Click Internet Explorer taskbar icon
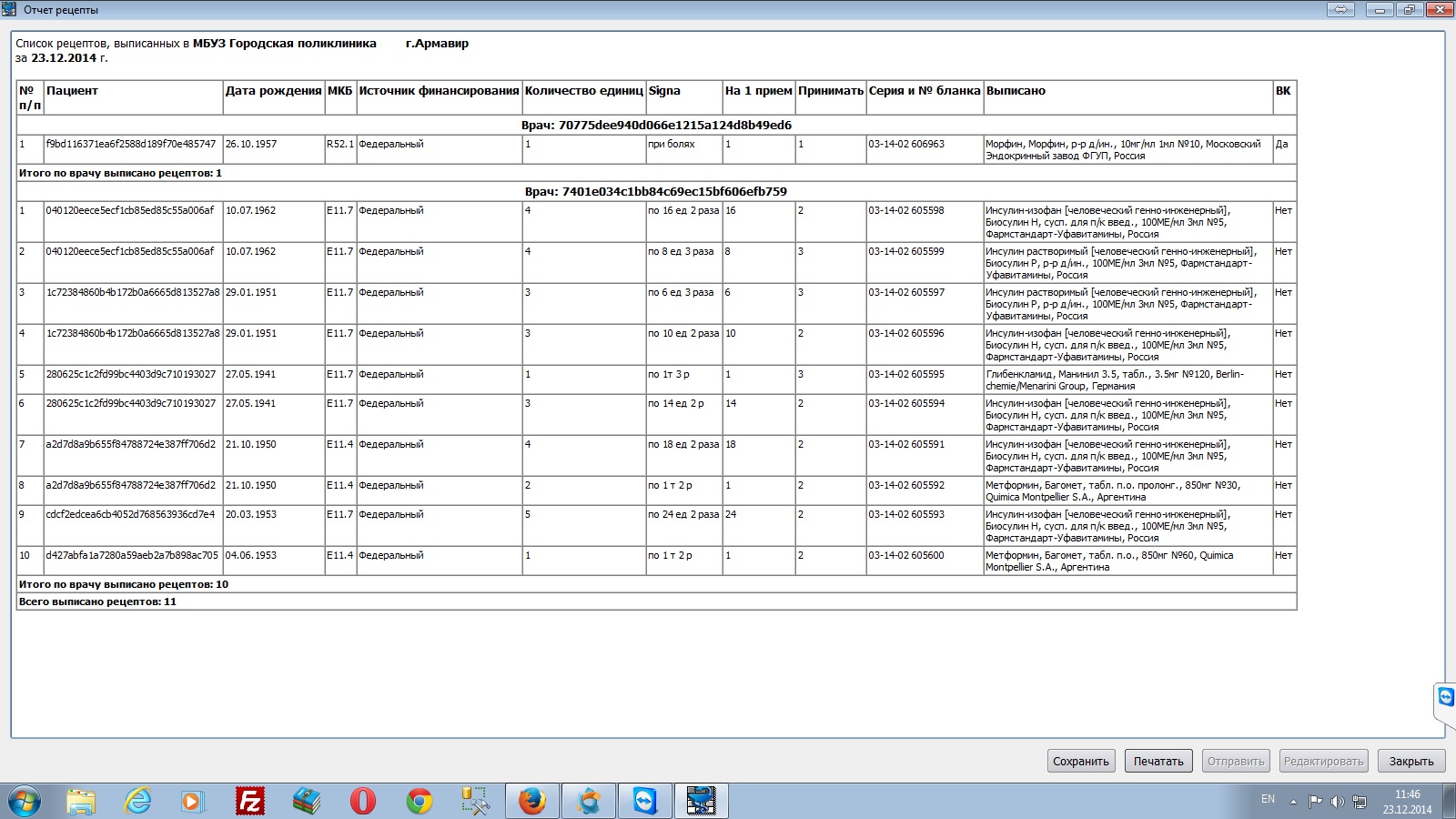The image size is (1456, 819). 137,801
